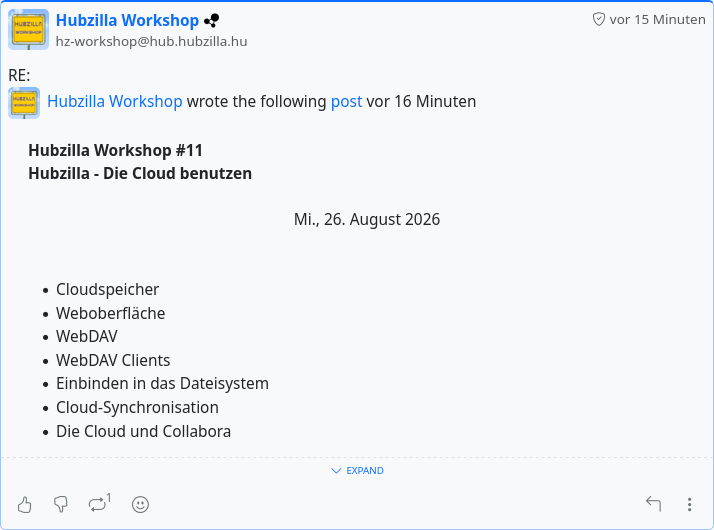Expand the post with EXPAND
This screenshot has height=530, width=714.
[357, 470]
